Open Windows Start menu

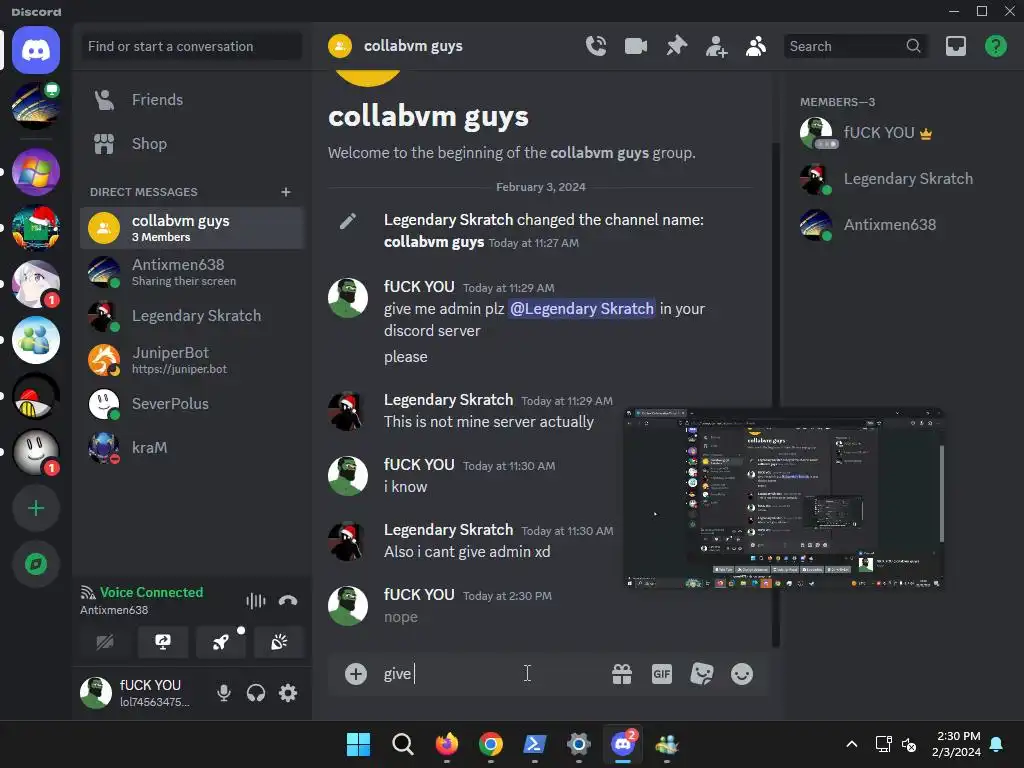358,744
